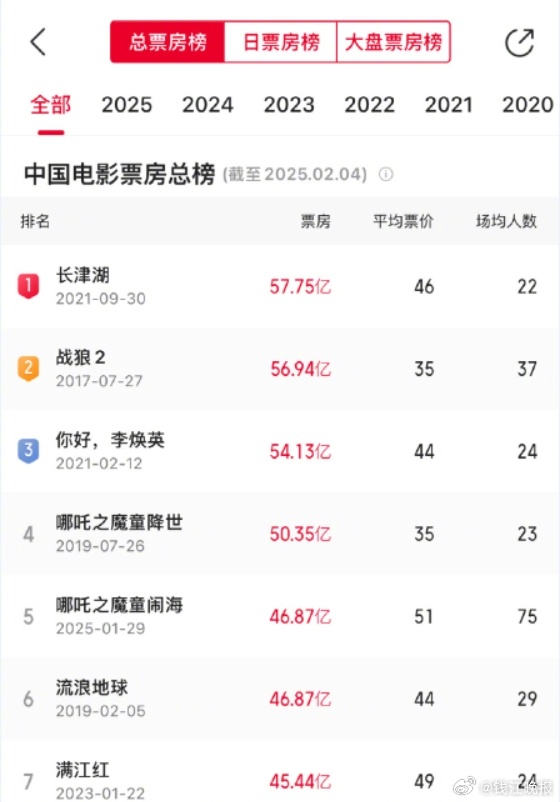Screen dimensions: 560x802
Task: Open the 哪吒之魔童闹海 movie entry
Action: pos(280,616)
